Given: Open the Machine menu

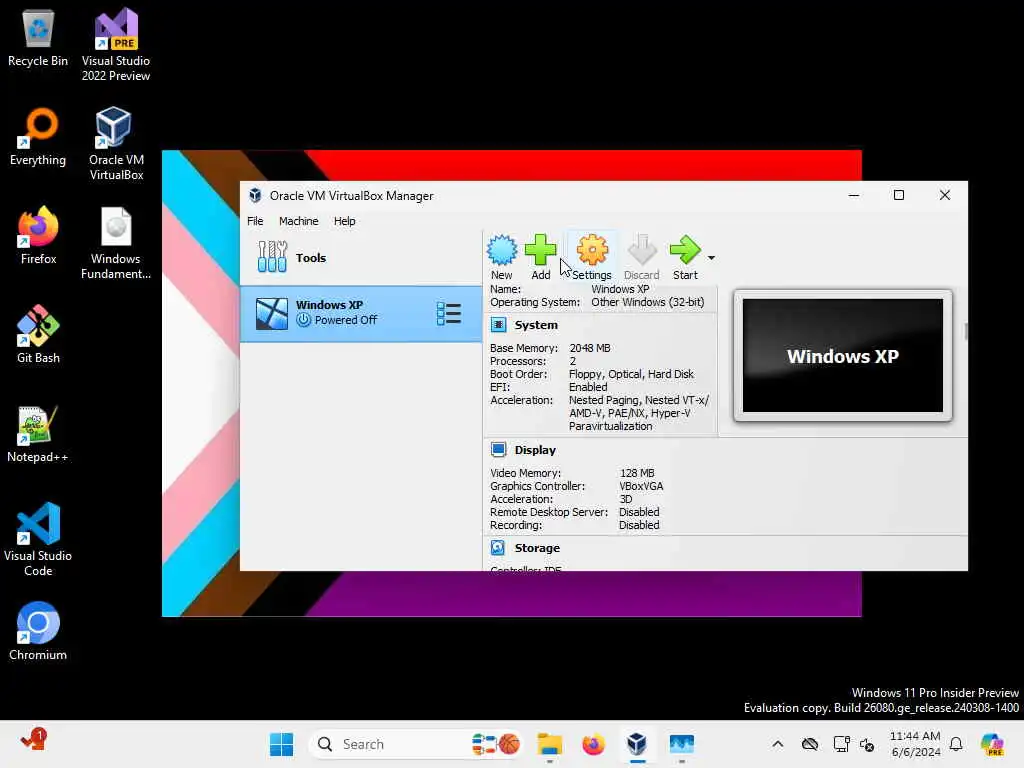Looking at the screenshot, I should click(298, 221).
